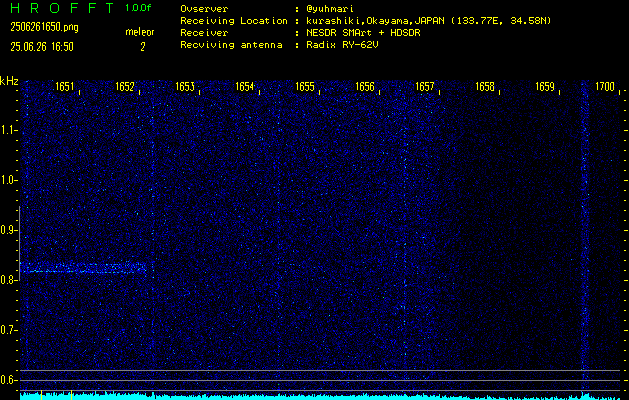Viewport: 629px width, 400px height.
Task: Click the 1651 time axis marker
Action: 65,86
